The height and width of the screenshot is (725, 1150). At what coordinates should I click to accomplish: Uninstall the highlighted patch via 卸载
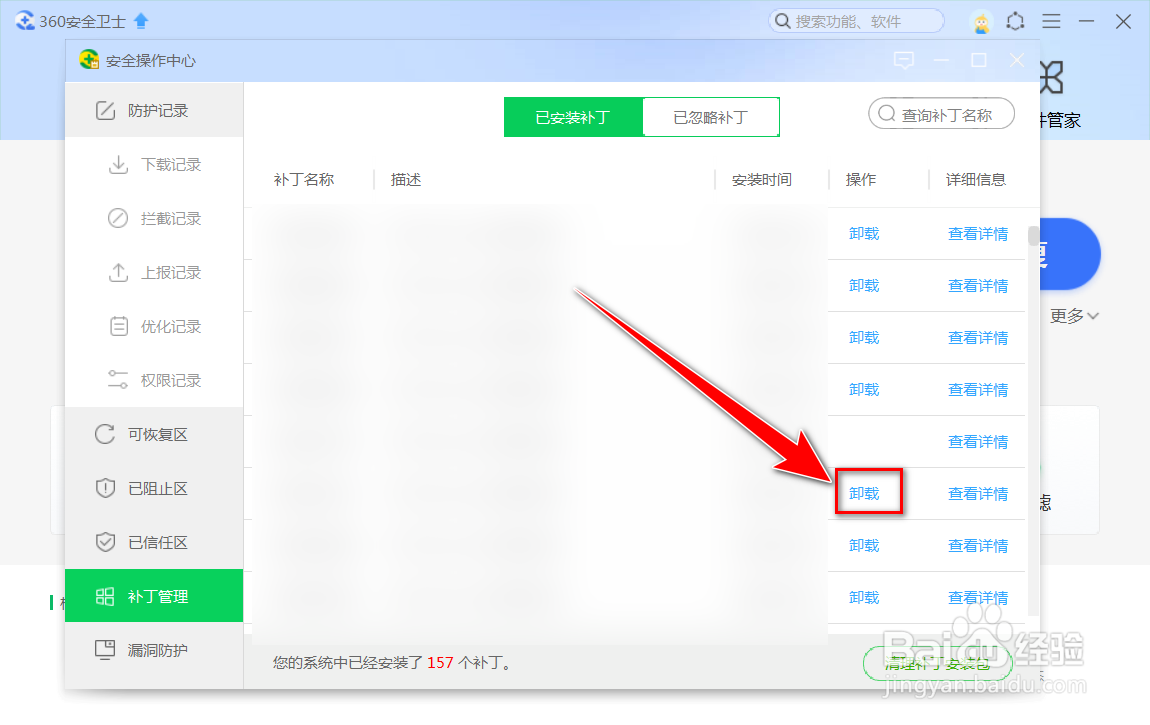coord(868,492)
